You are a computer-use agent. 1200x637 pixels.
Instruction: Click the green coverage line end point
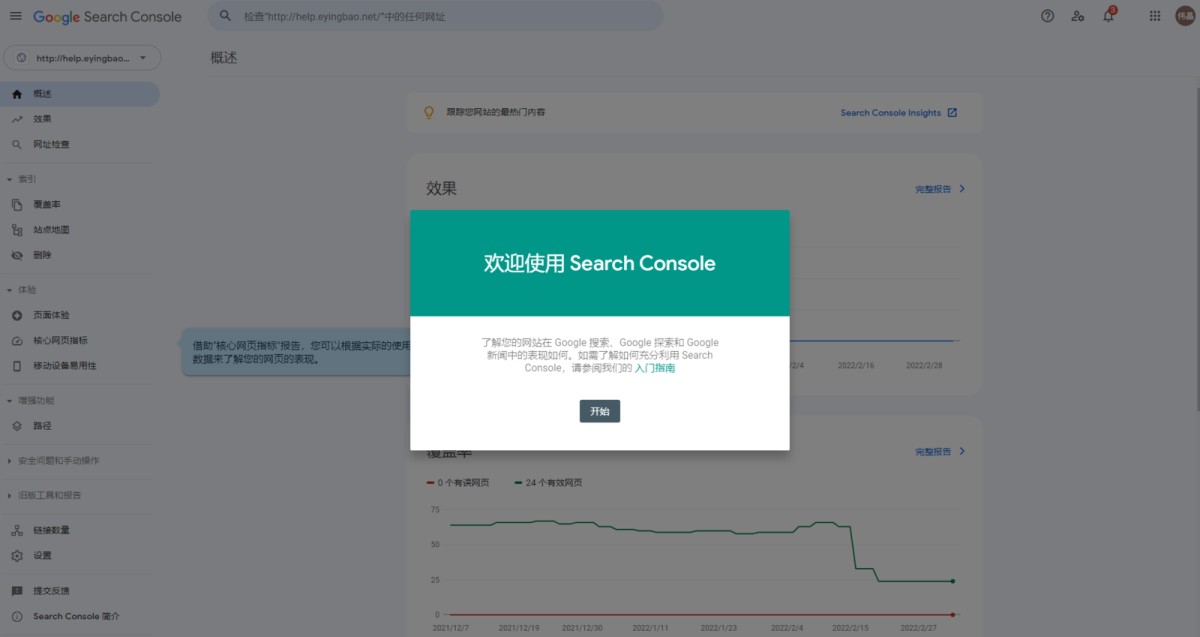pyautogui.click(x=952, y=581)
